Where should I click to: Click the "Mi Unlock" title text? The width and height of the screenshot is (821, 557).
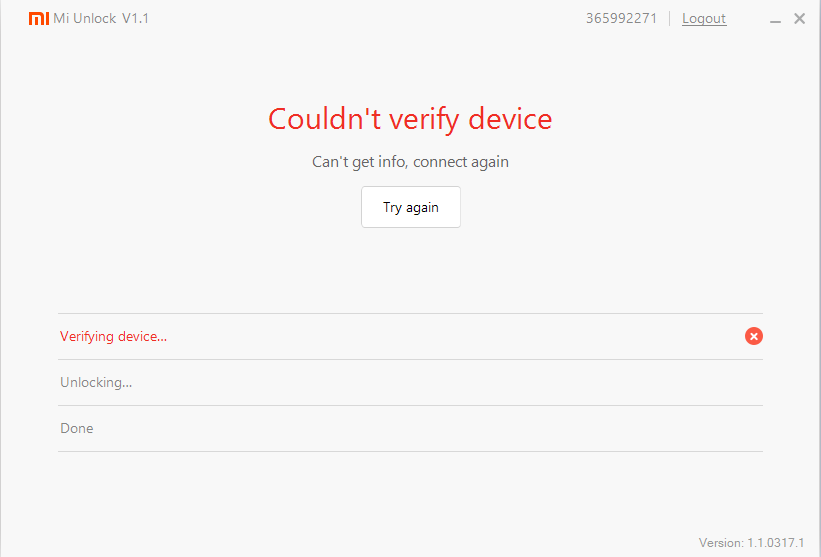(x=85, y=19)
